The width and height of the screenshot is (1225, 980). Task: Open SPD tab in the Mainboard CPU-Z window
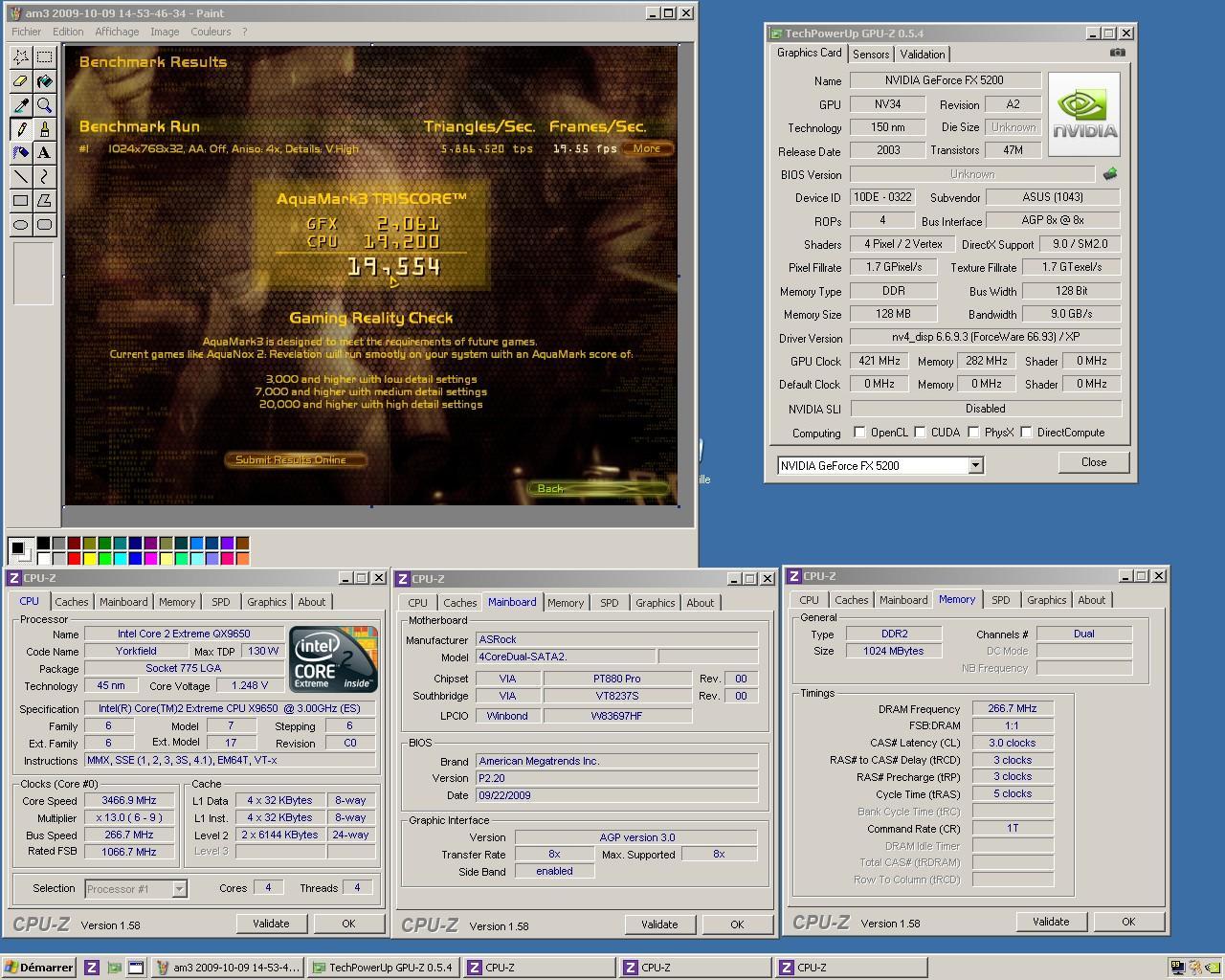(609, 603)
